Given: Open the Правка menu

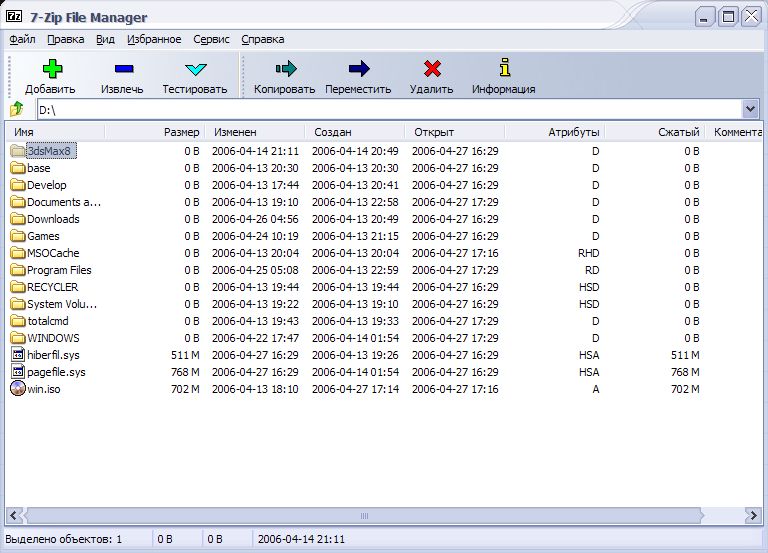Looking at the screenshot, I should pos(66,39).
